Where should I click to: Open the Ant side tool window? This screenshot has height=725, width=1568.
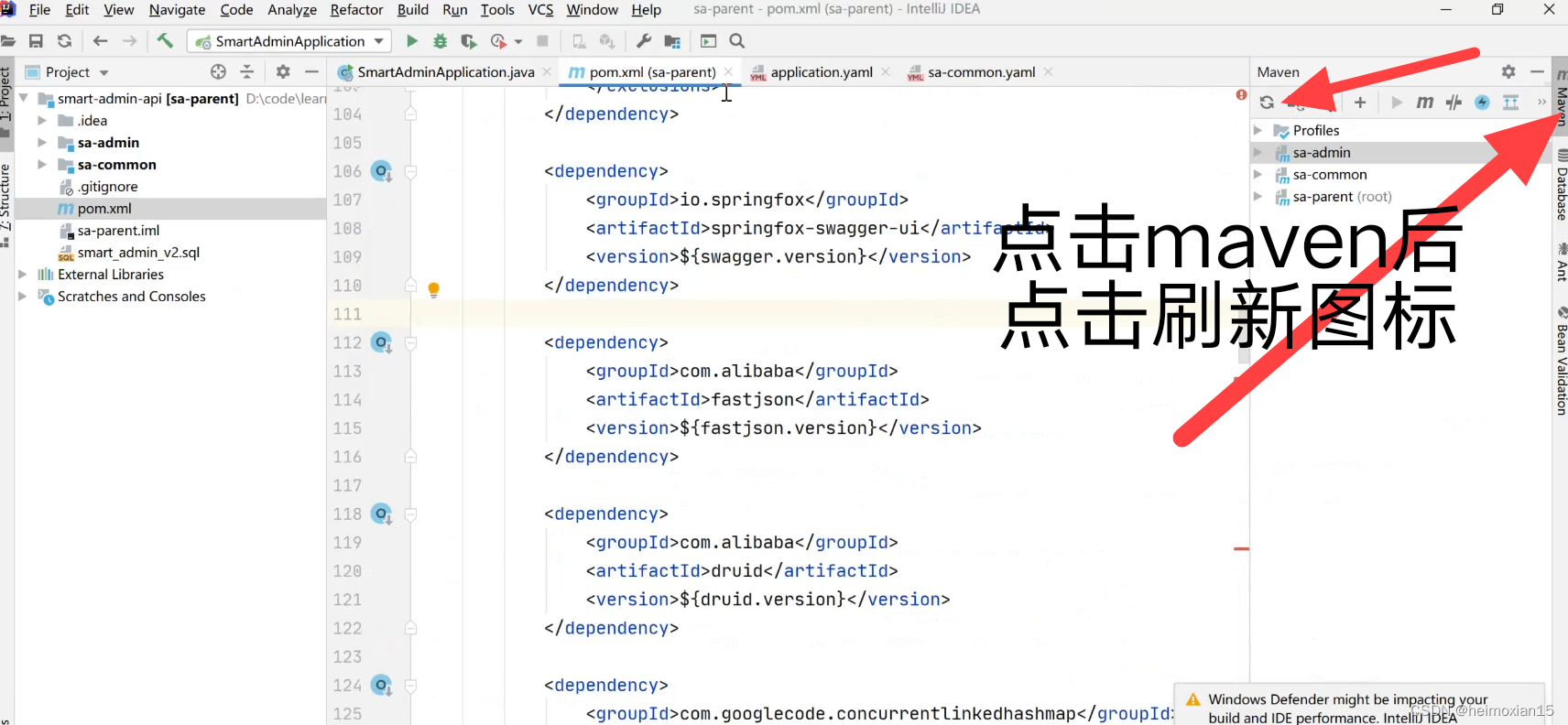tap(1561, 262)
